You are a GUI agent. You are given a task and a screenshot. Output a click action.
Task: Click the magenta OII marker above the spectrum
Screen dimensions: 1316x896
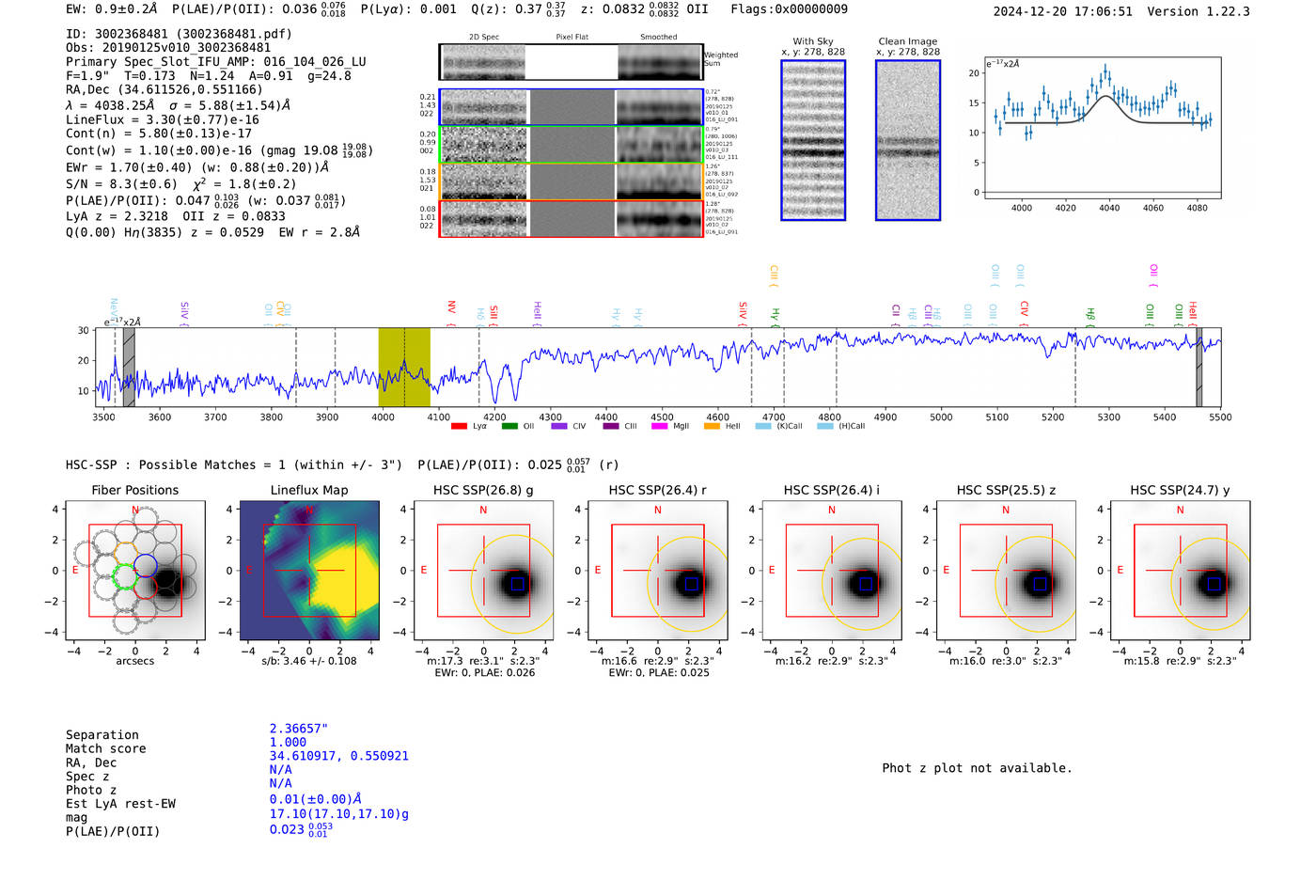[1153, 275]
